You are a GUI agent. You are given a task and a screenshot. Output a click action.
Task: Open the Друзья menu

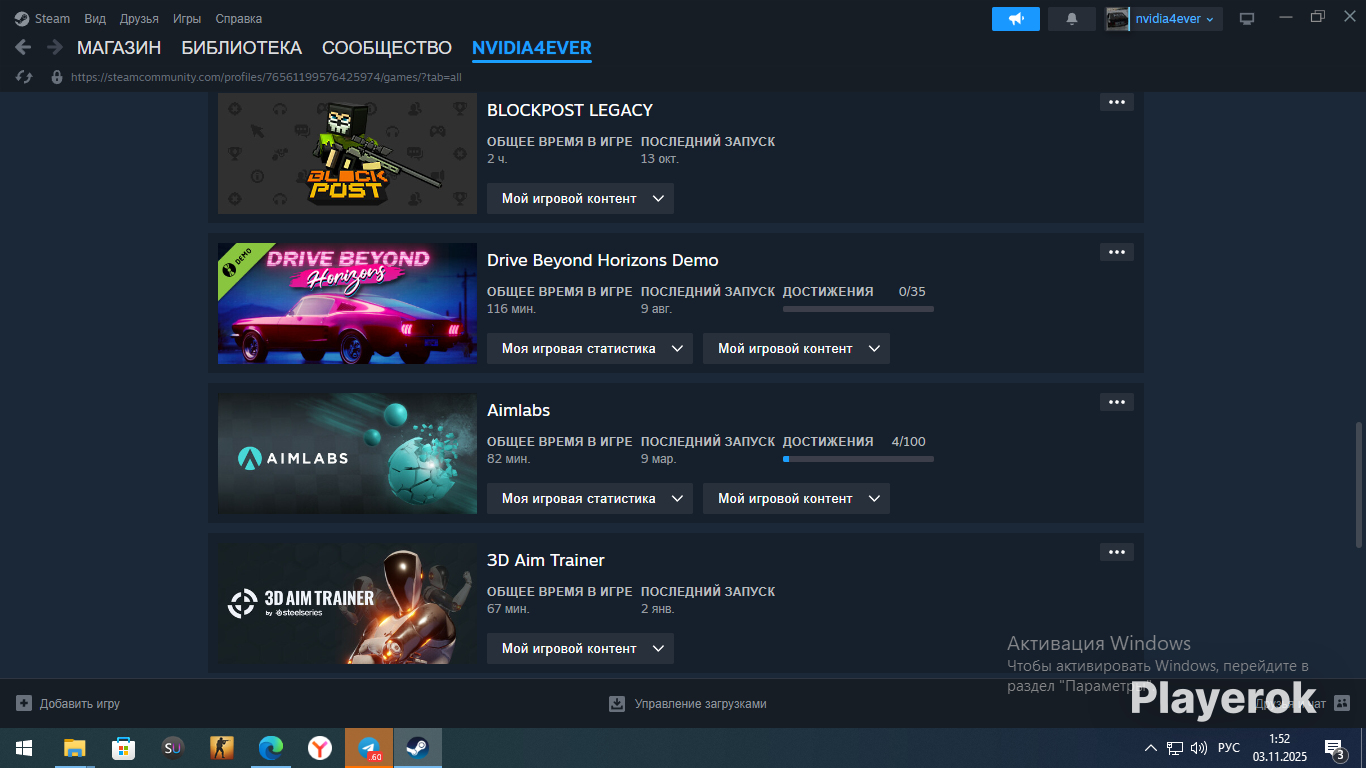(x=139, y=19)
